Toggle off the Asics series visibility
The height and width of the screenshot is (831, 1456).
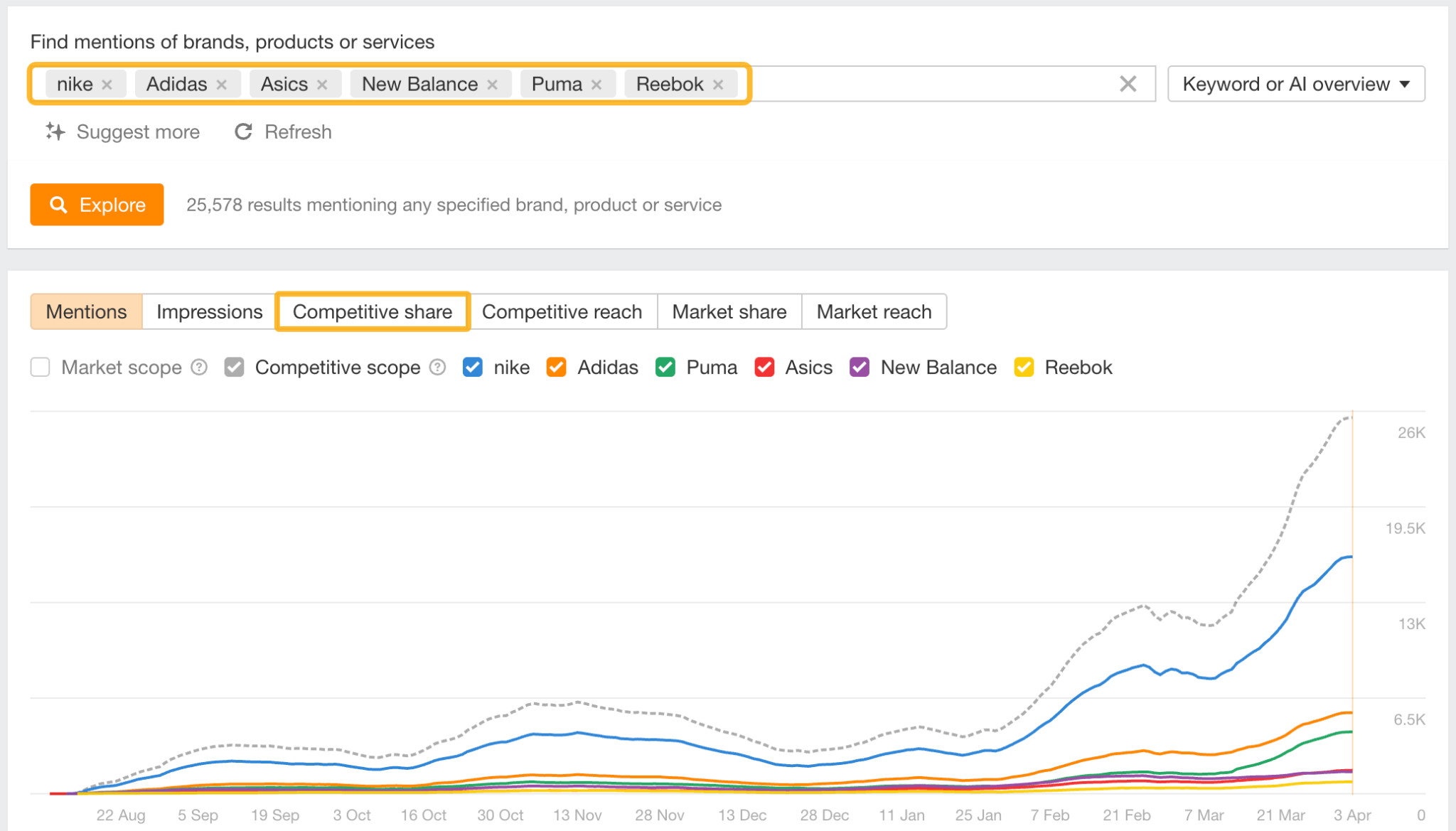(764, 367)
